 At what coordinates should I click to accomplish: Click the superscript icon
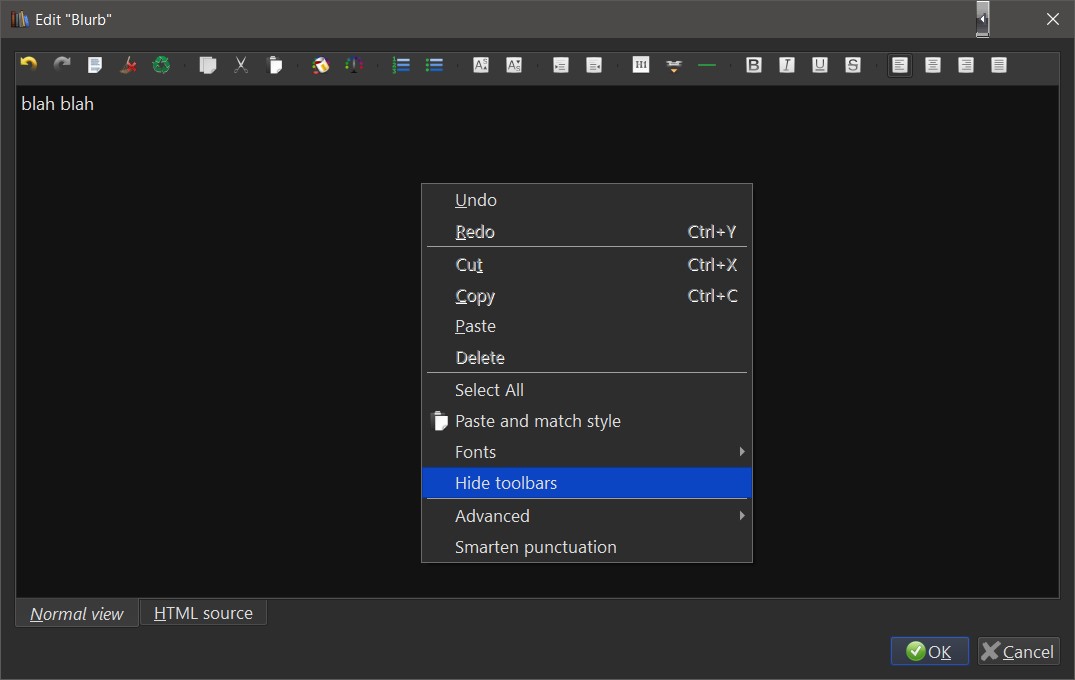(481, 65)
